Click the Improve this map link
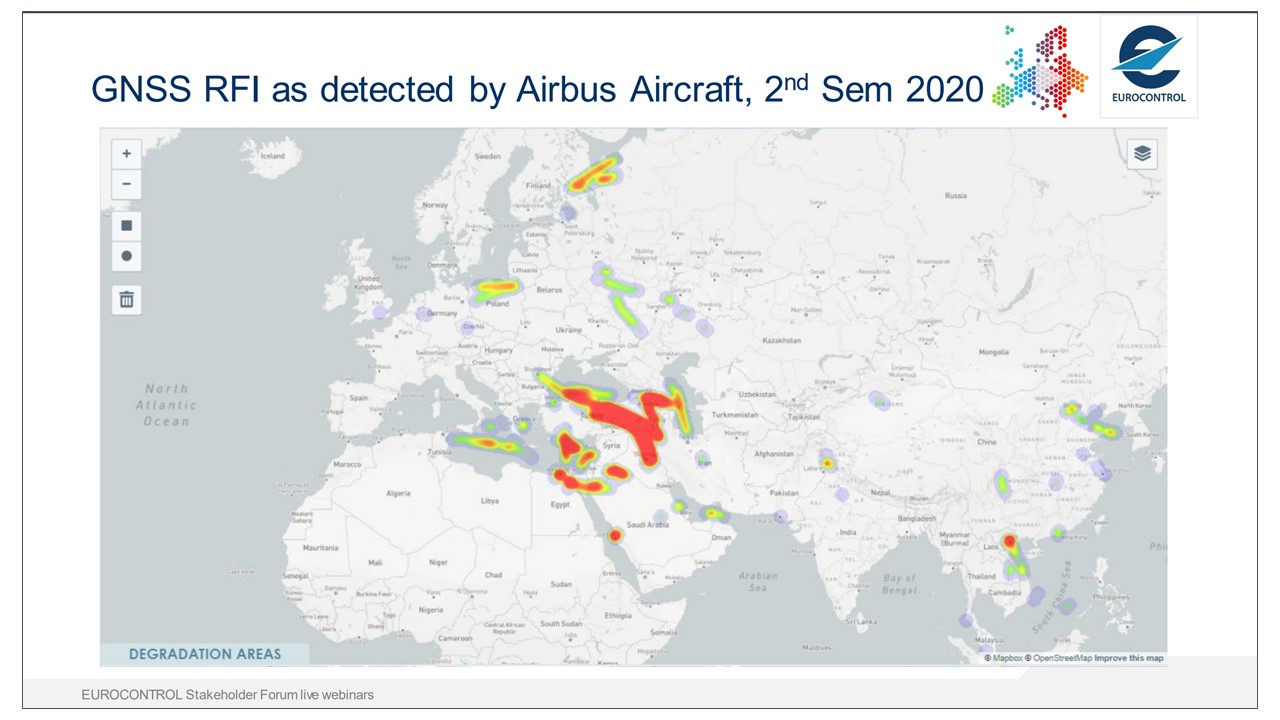The height and width of the screenshot is (720, 1280). click(x=1128, y=658)
